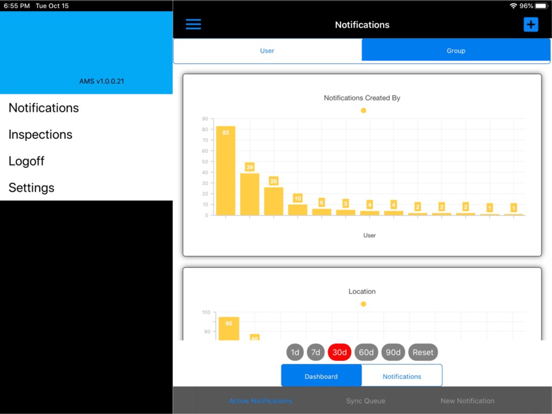Click the Location chart title
Screen dimensions: 552x414
pos(362,291)
